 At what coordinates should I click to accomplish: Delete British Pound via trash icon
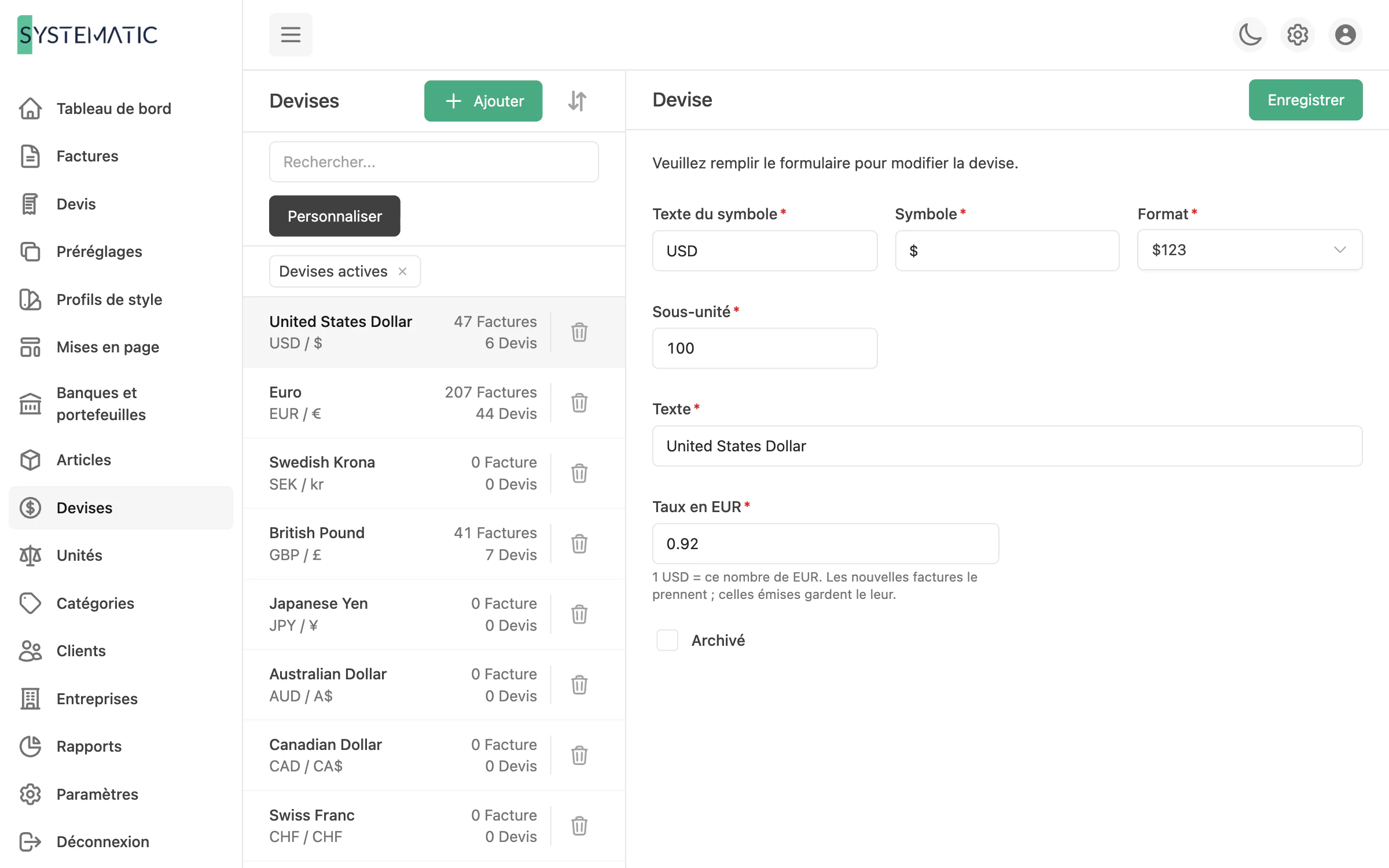tap(579, 544)
